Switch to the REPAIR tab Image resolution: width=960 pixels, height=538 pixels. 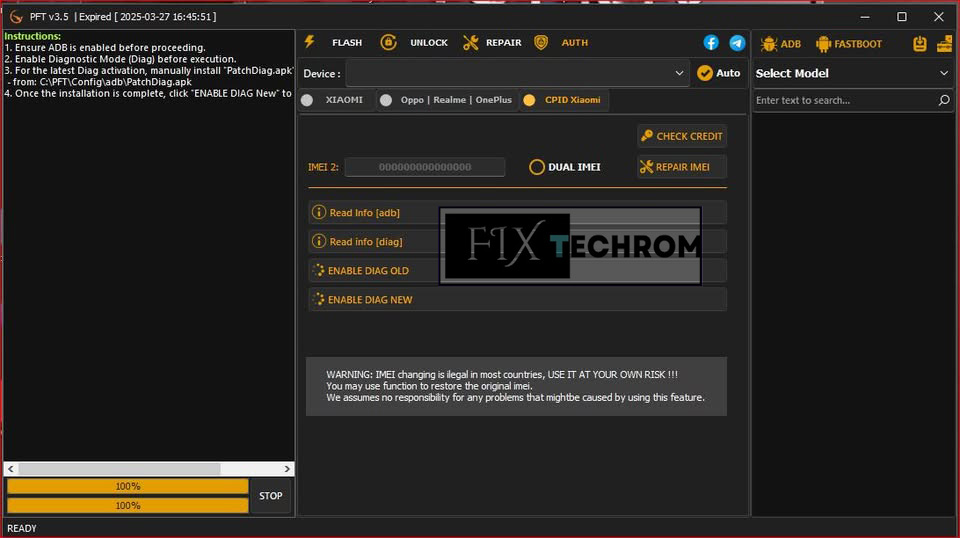click(x=503, y=43)
